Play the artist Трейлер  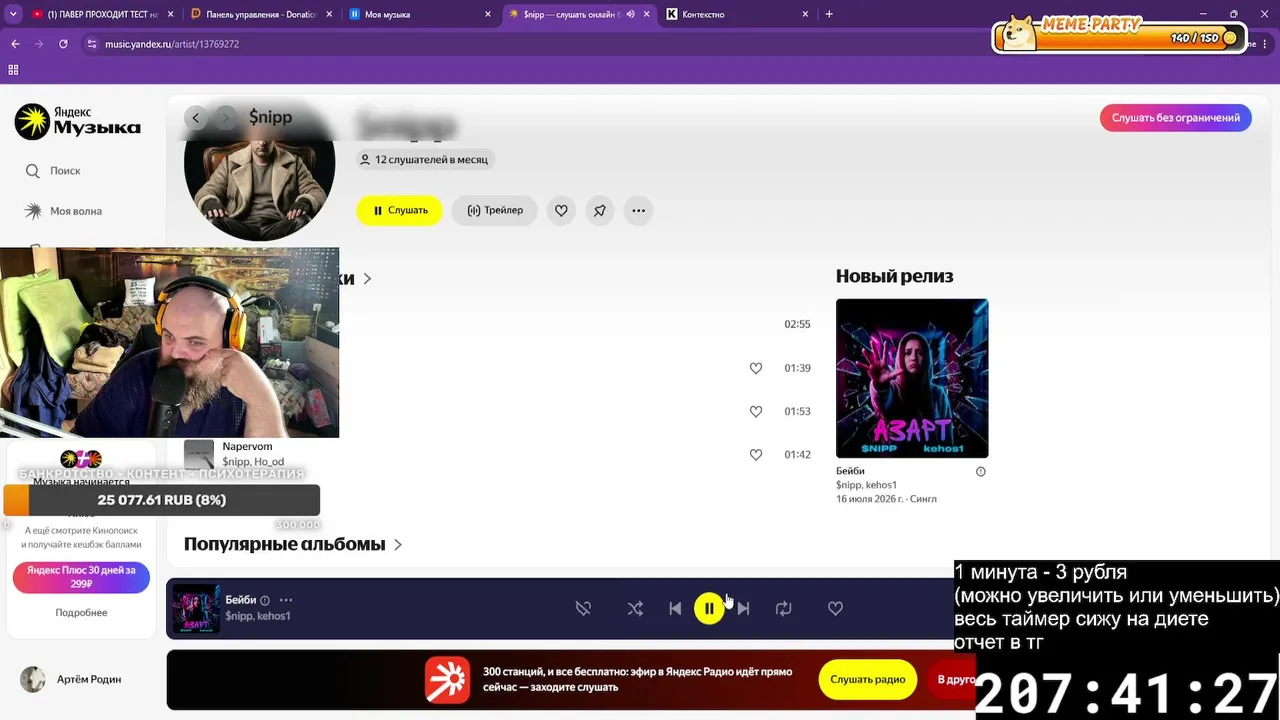pos(495,210)
